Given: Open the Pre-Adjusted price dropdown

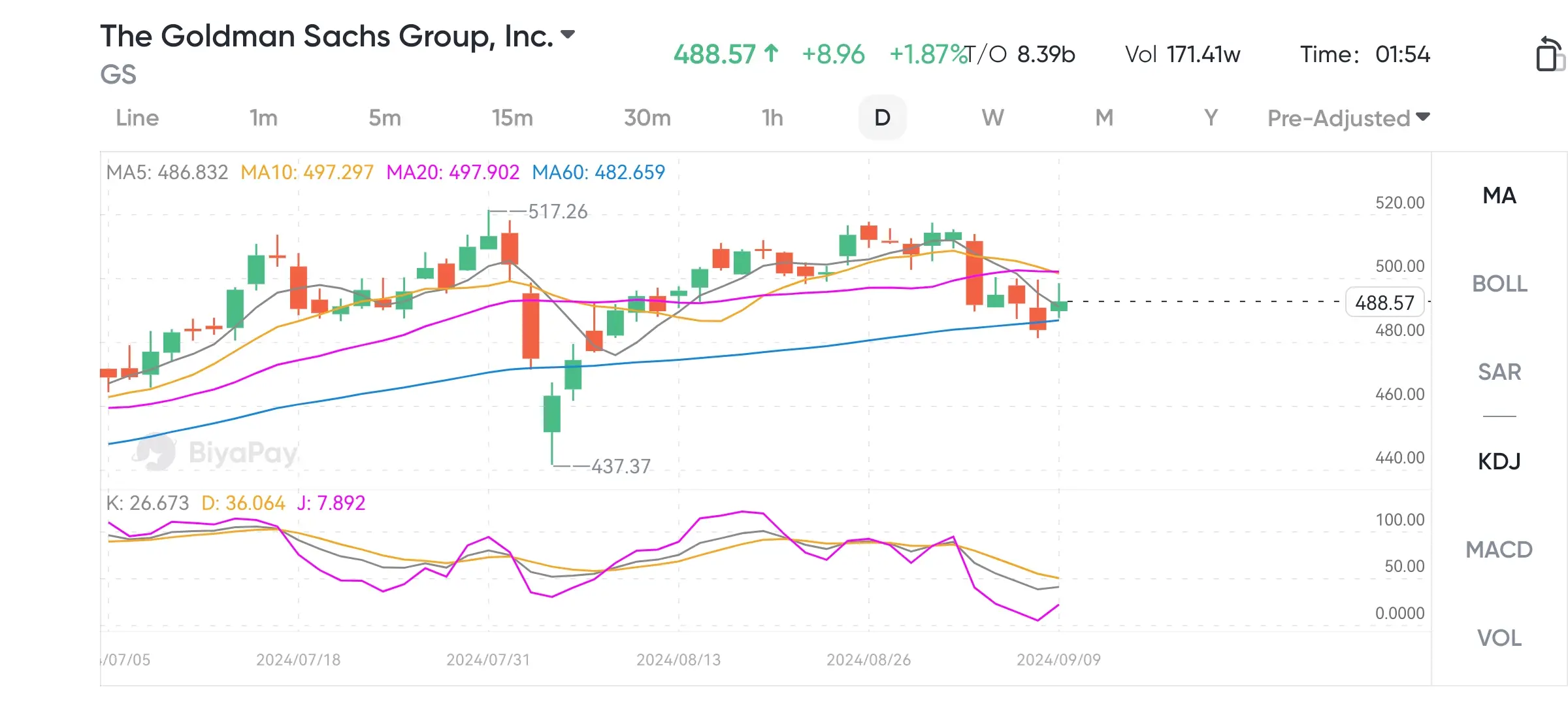Looking at the screenshot, I should 1348,118.
